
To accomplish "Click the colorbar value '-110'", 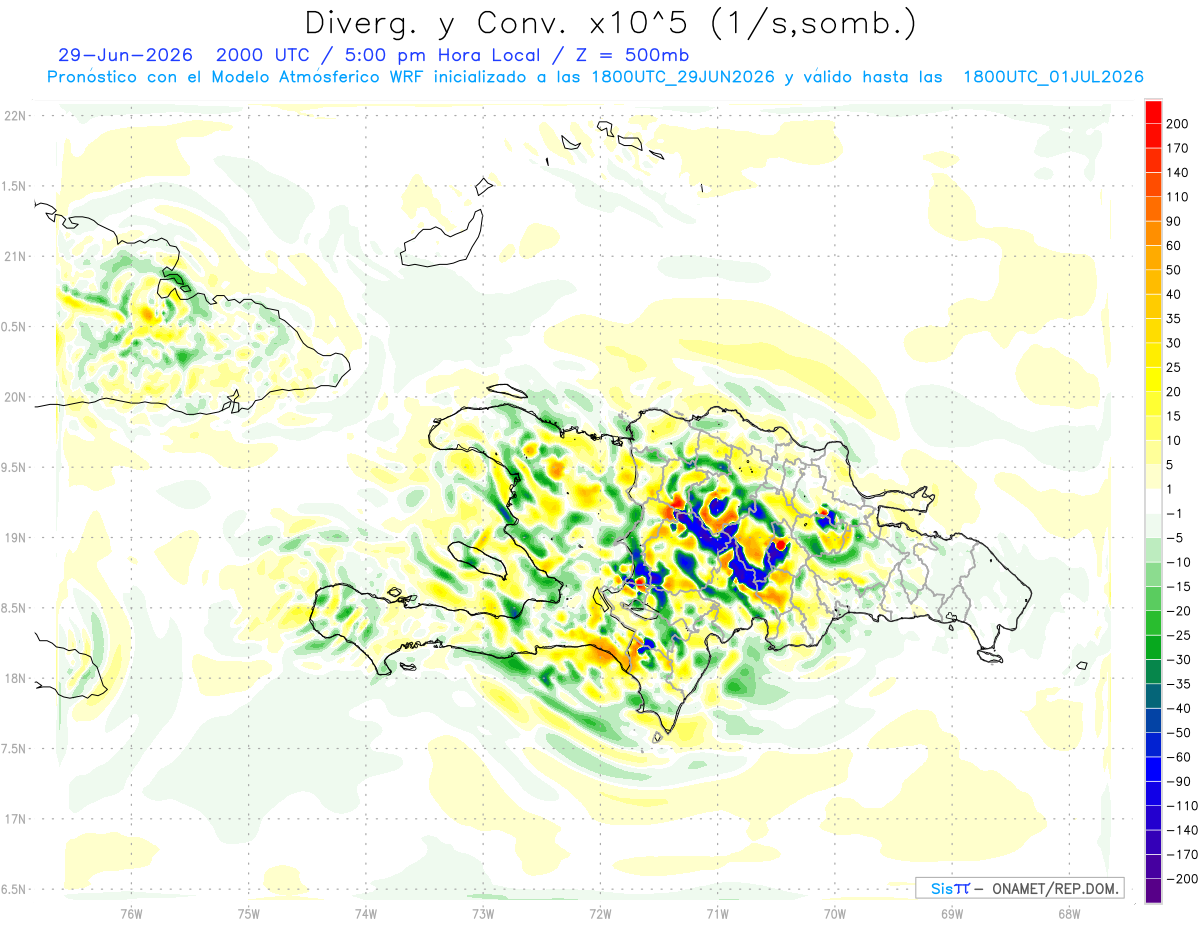I will point(1183,805).
